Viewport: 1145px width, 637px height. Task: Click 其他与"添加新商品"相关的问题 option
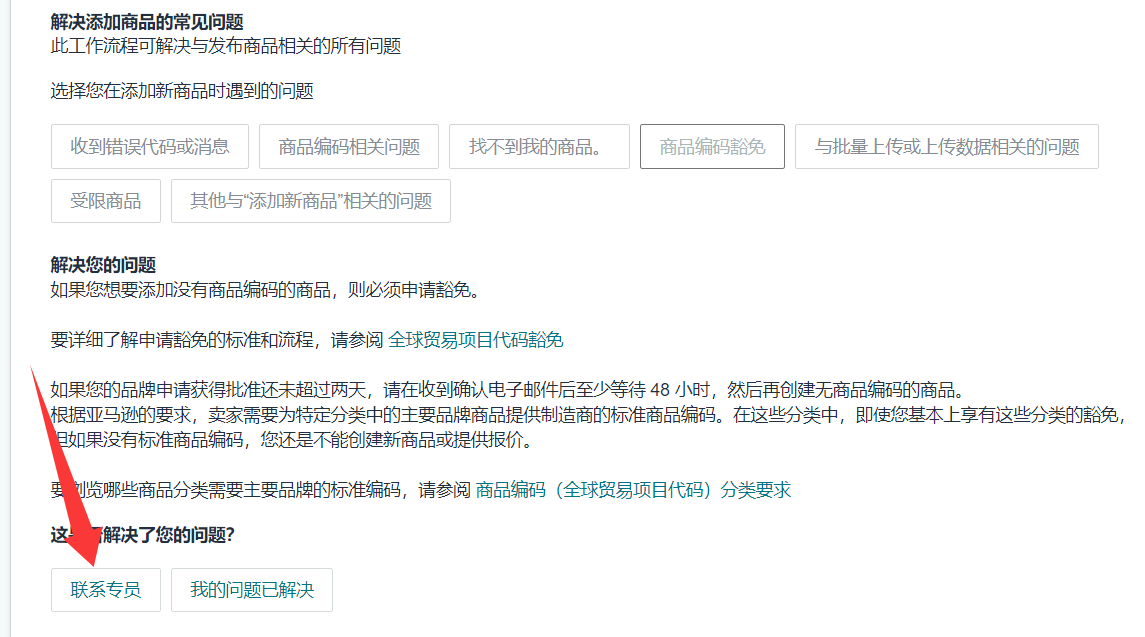tap(311, 201)
